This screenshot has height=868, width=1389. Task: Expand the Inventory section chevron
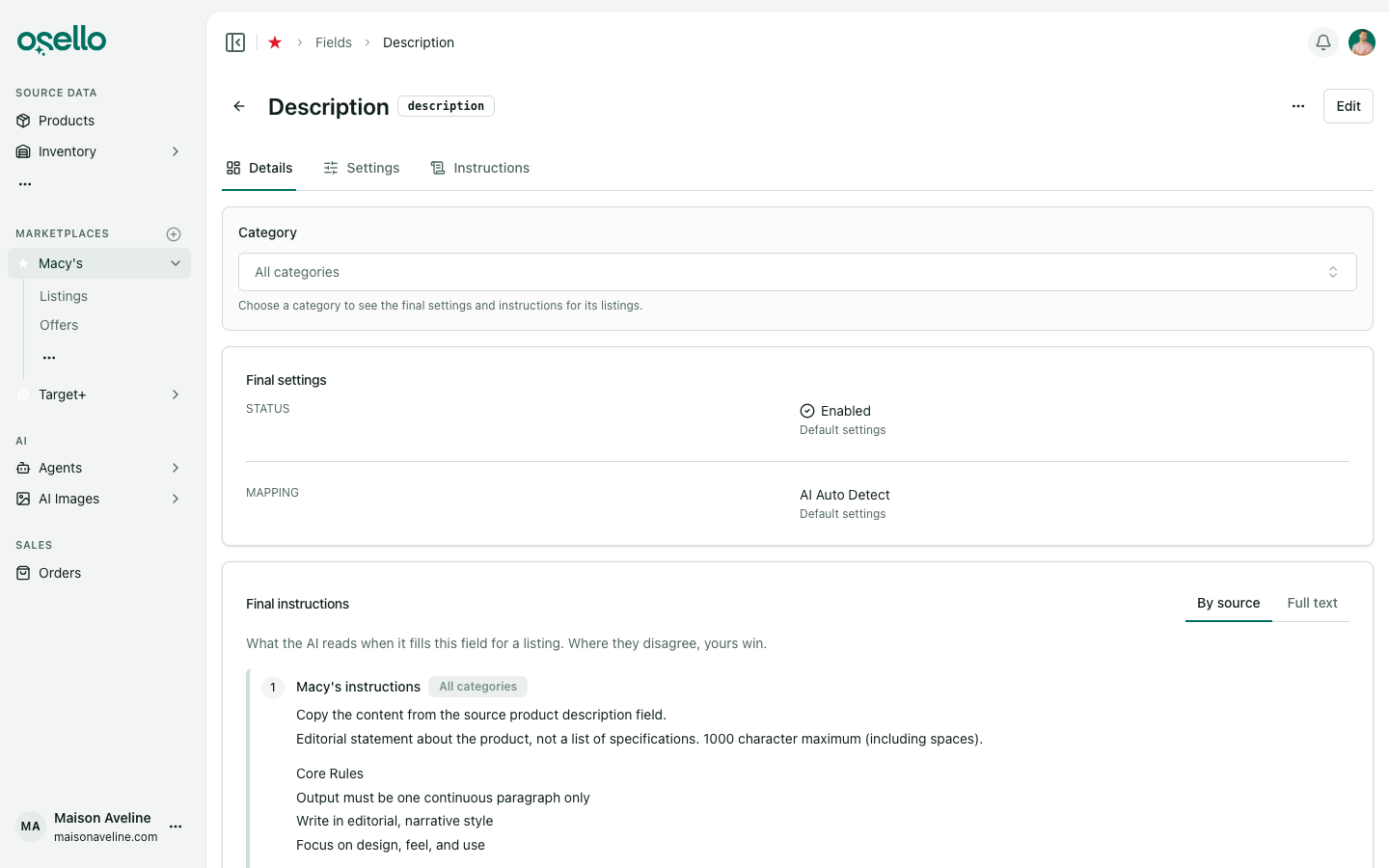176,151
